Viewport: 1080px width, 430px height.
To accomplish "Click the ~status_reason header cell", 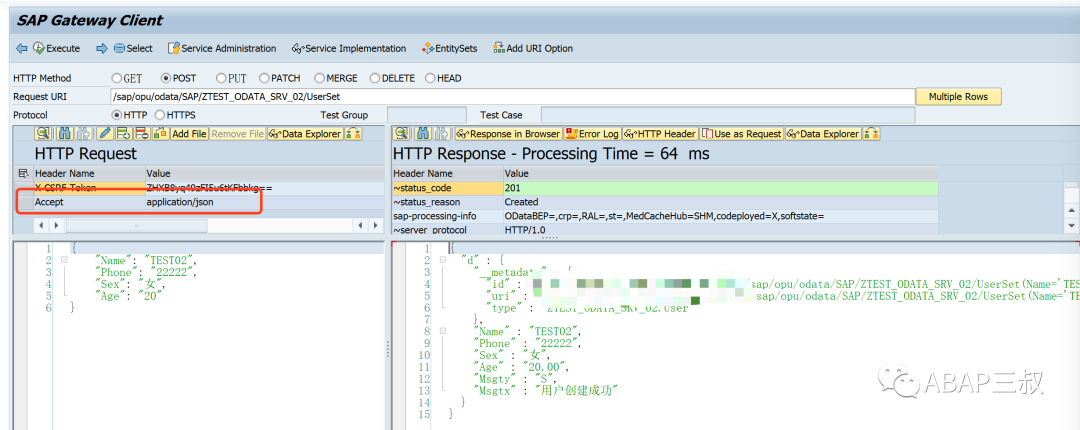I will tap(447, 202).
